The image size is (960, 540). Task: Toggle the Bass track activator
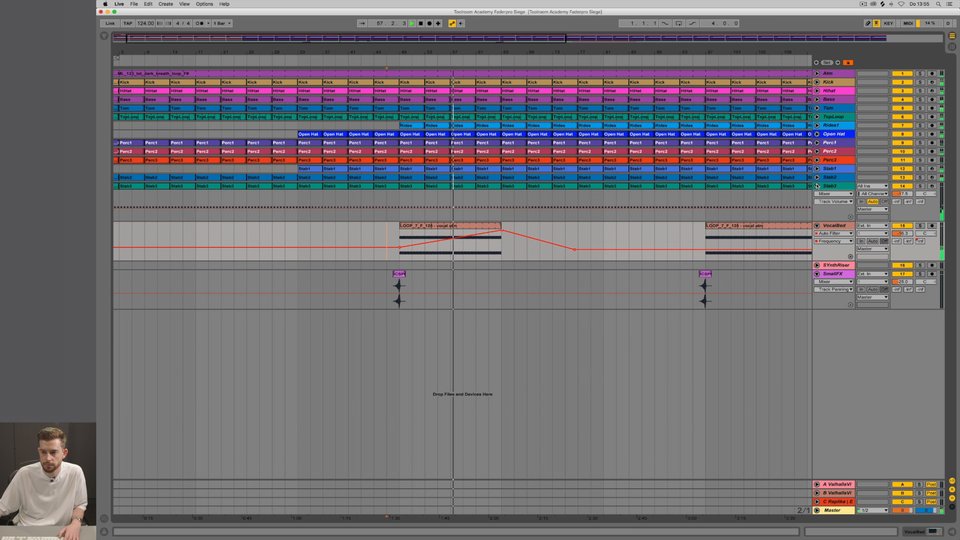pyautogui.click(x=902, y=99)
